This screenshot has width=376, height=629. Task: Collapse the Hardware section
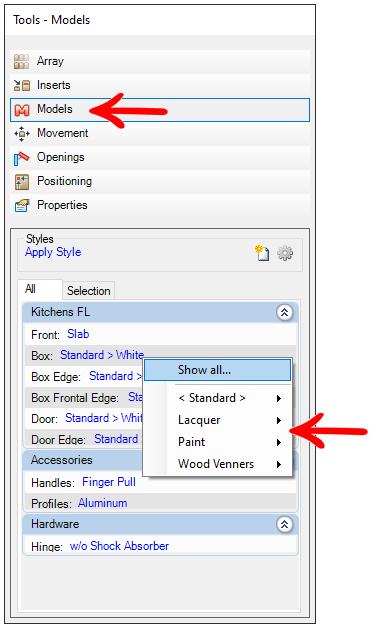(x=285, y=524)
